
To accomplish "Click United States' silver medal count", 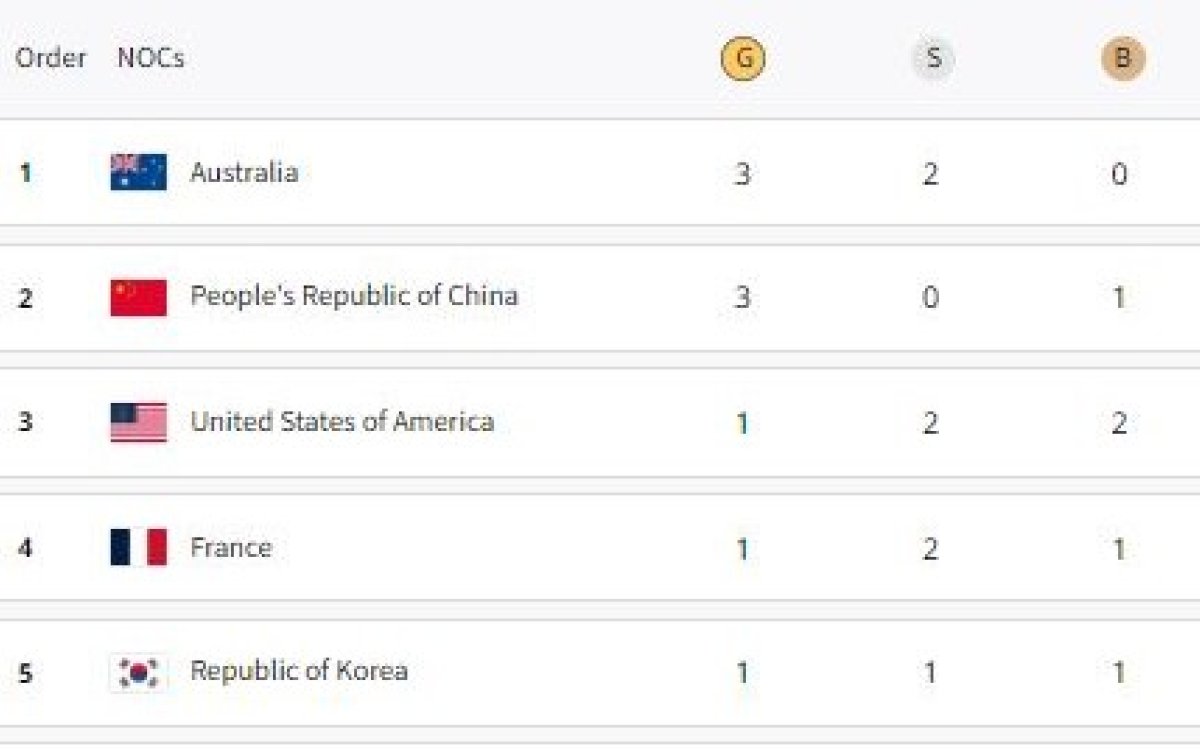I will click(930, 423).
